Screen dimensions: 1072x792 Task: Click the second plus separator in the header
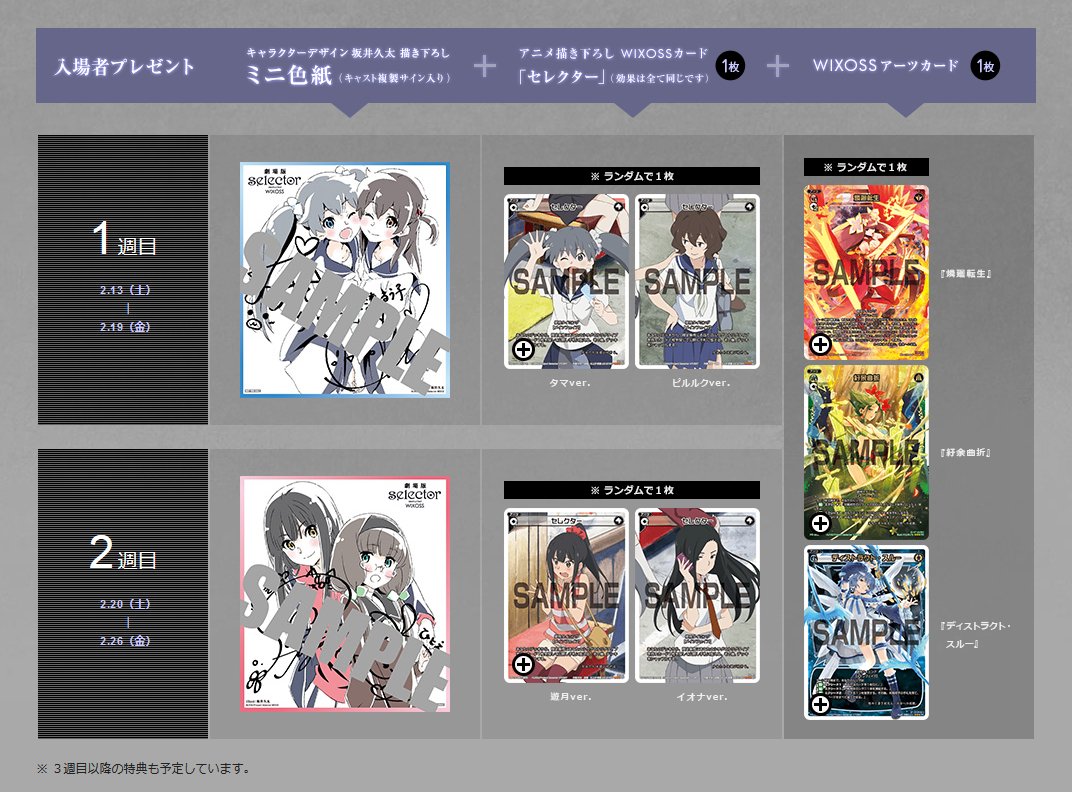pos(777,66)
